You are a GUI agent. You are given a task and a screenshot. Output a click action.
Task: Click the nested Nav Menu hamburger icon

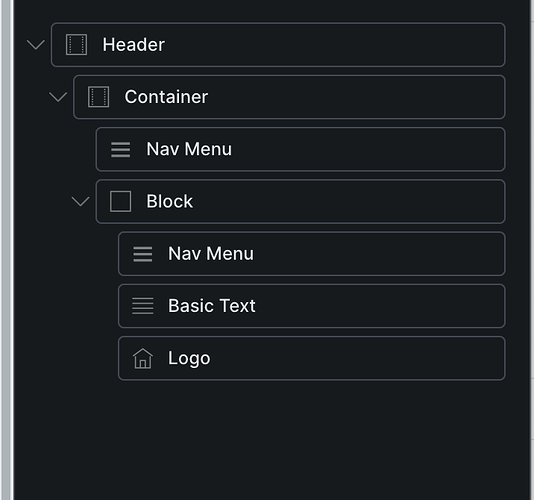tap(143, 254)
